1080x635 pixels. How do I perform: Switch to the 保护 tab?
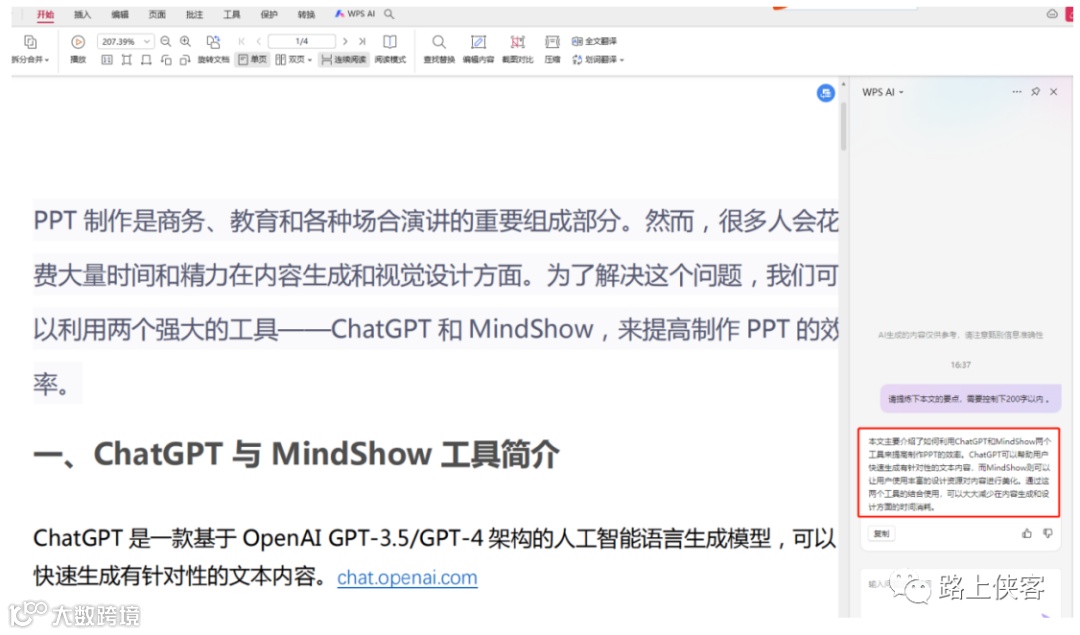(269, 14)
